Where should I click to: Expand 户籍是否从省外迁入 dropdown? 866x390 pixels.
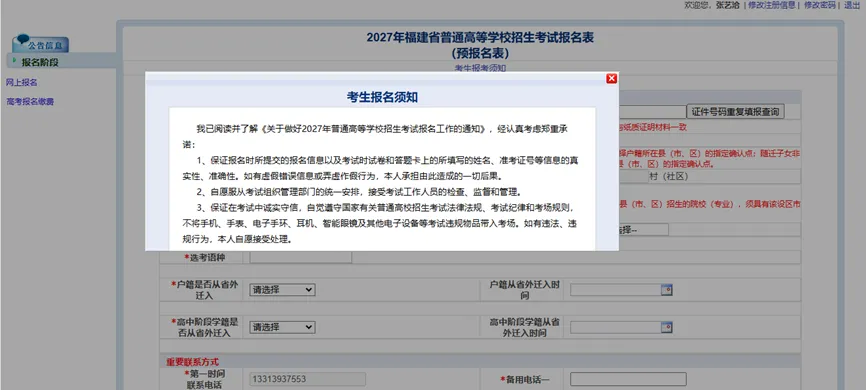click(x=282, y=289)
